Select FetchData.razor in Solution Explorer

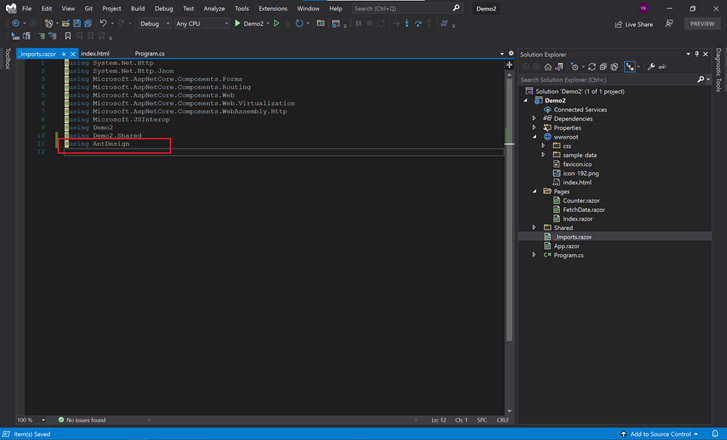click(x=583, y=210)
